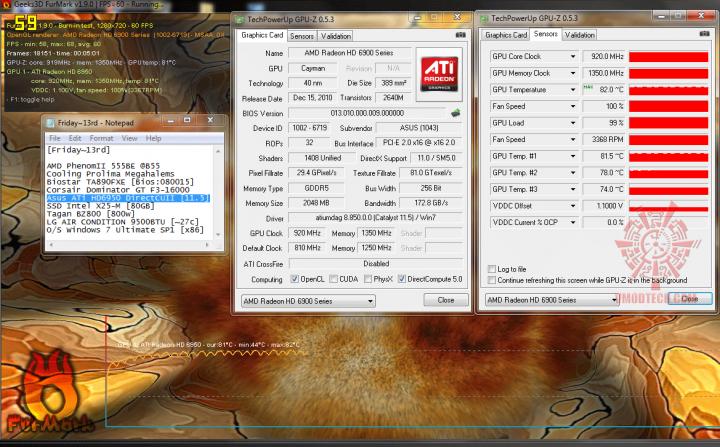
Task: Click the camera screenshot icon in Sensors window
Action: click(704, 34)
